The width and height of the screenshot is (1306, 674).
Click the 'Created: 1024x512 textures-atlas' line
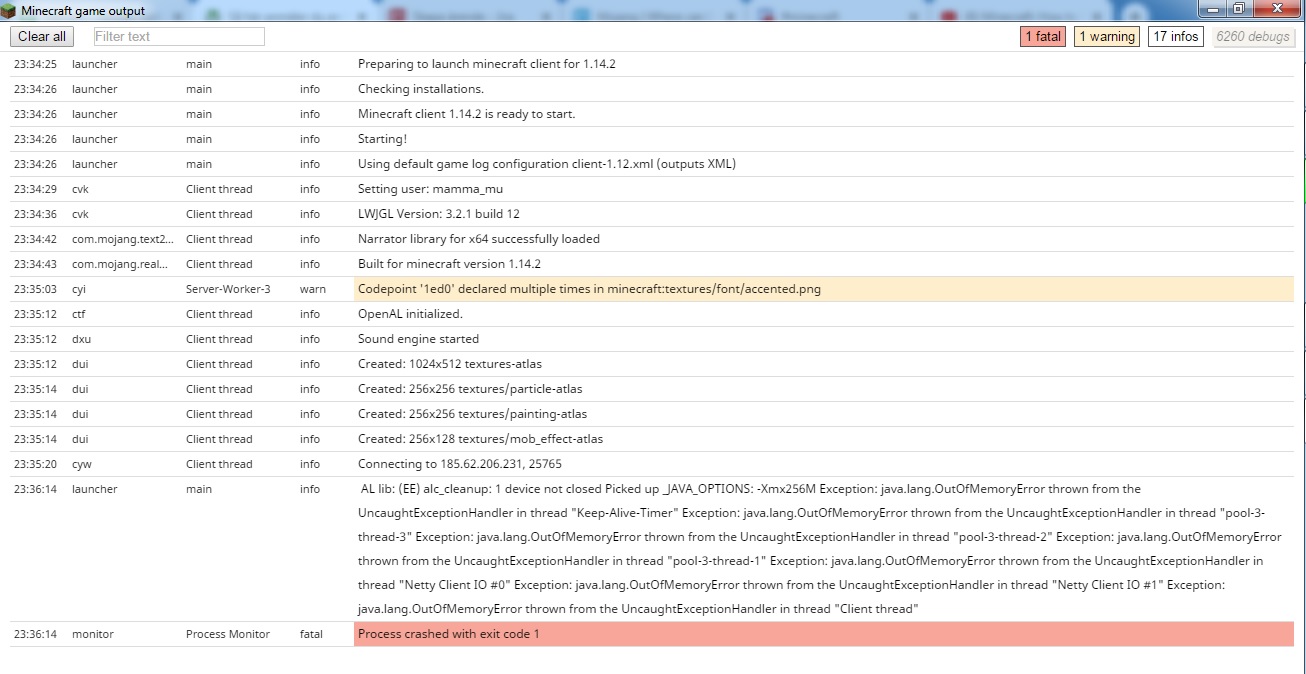(x=449, y=364)
